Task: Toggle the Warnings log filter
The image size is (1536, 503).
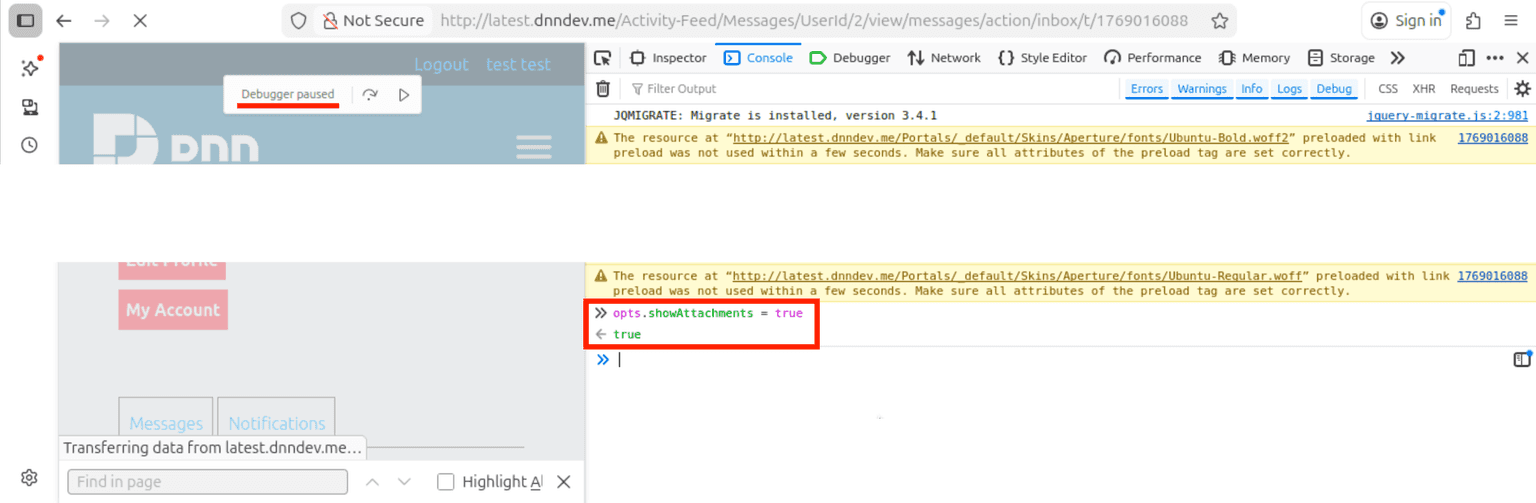Action: (x=1201, y=89)
